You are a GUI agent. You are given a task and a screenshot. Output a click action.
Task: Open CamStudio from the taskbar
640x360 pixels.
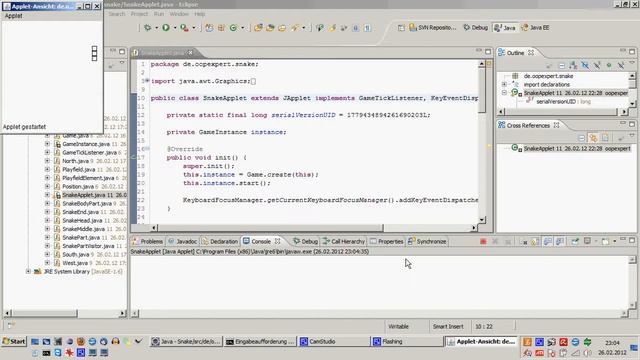click(x=334, y=342)
